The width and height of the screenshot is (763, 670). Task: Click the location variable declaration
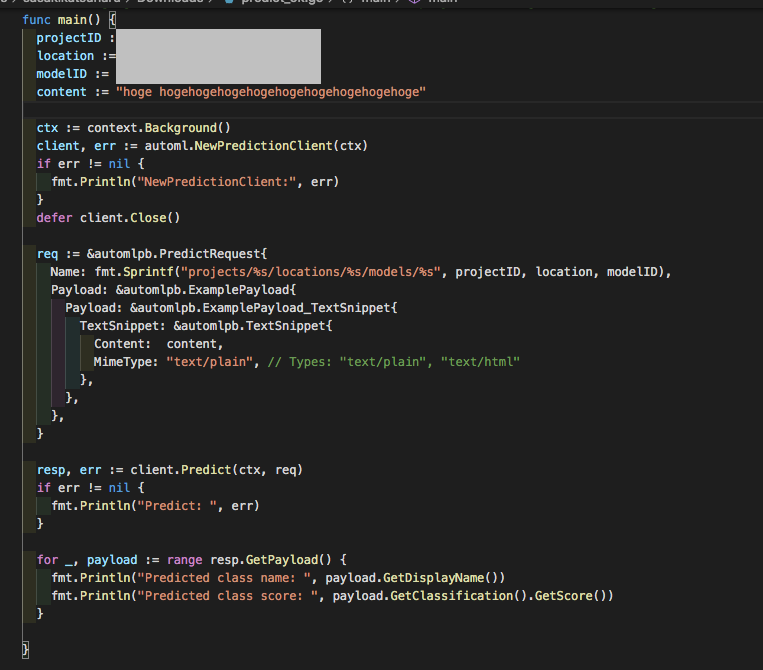pyautogui.click(x=76, y=56)
